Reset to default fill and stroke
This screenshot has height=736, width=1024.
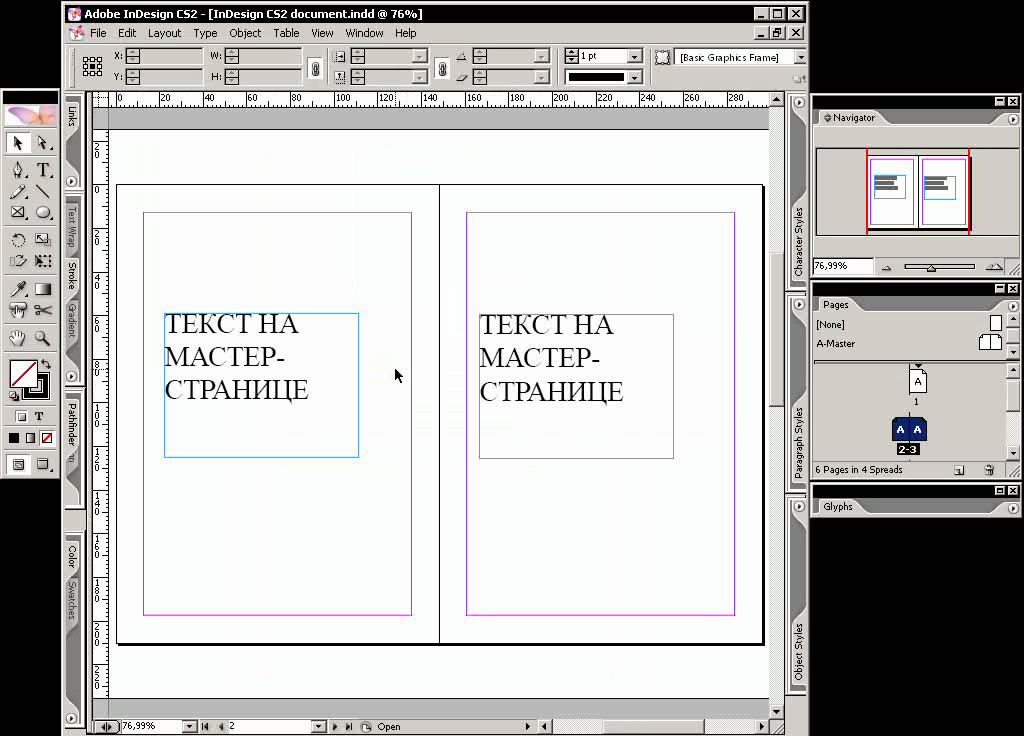coord(14,395)
